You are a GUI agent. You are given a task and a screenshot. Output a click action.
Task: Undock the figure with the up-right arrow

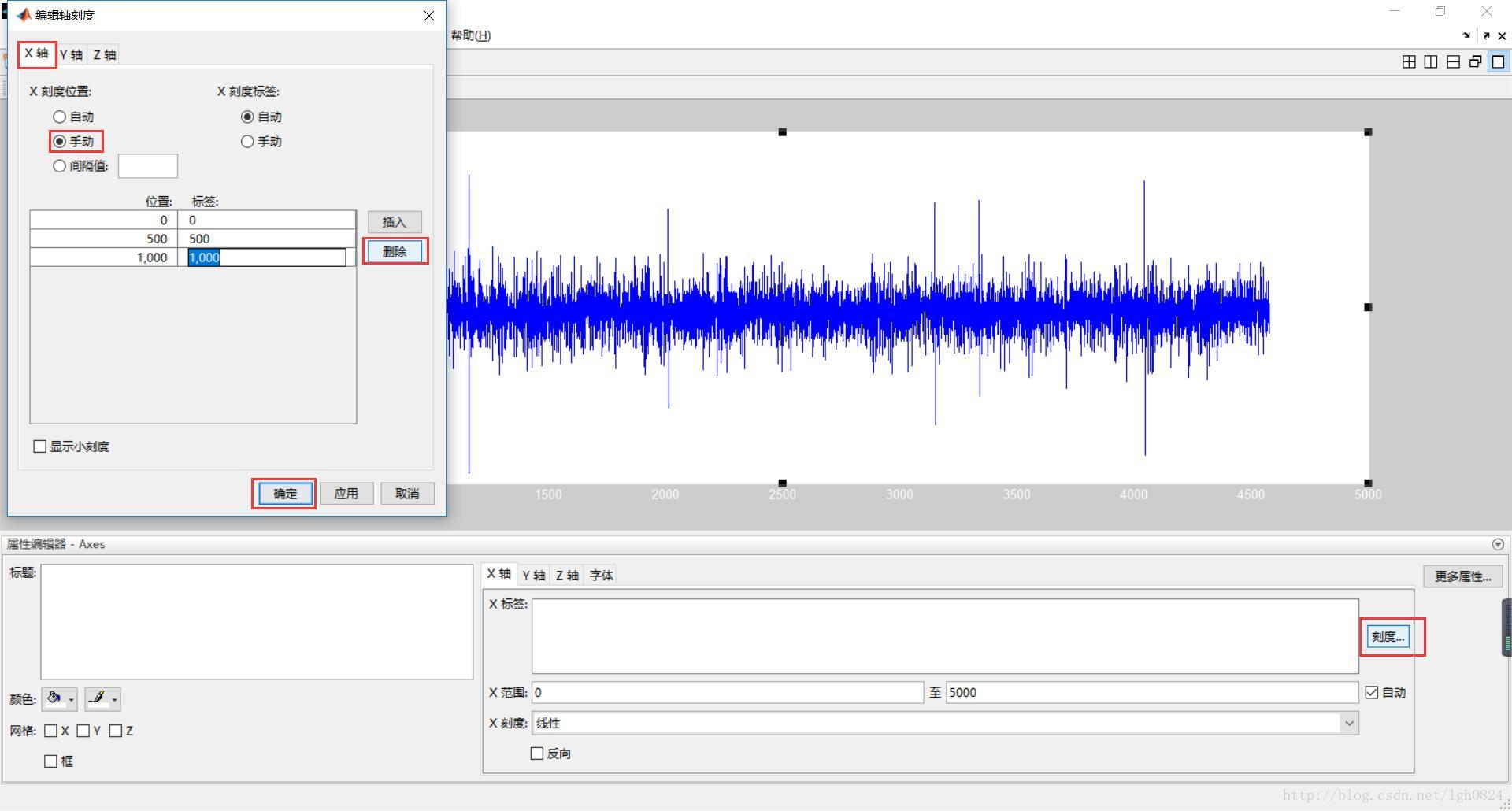coord(1486,35)
